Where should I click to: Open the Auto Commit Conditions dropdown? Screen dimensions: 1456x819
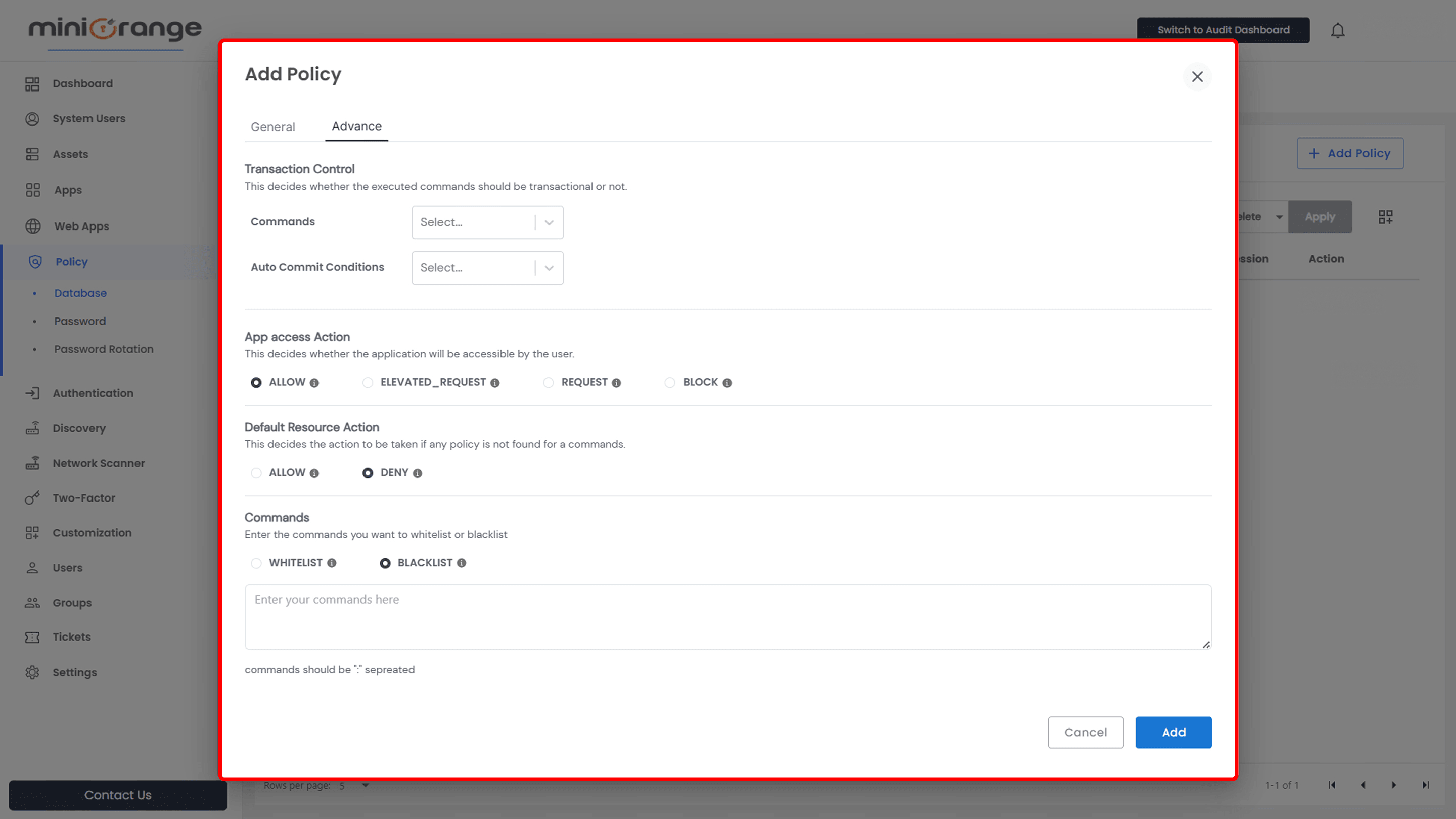click(x=487, y=268)
